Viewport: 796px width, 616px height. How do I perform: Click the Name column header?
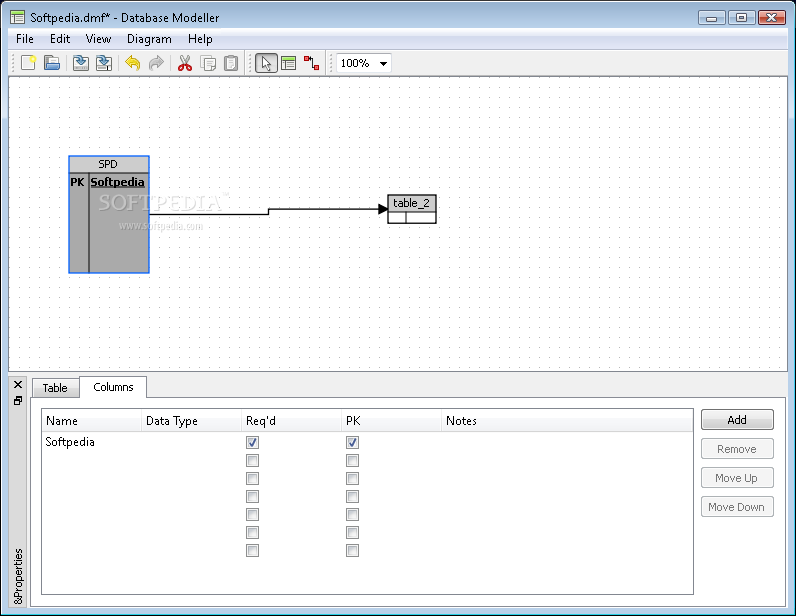tap(91, 421)
